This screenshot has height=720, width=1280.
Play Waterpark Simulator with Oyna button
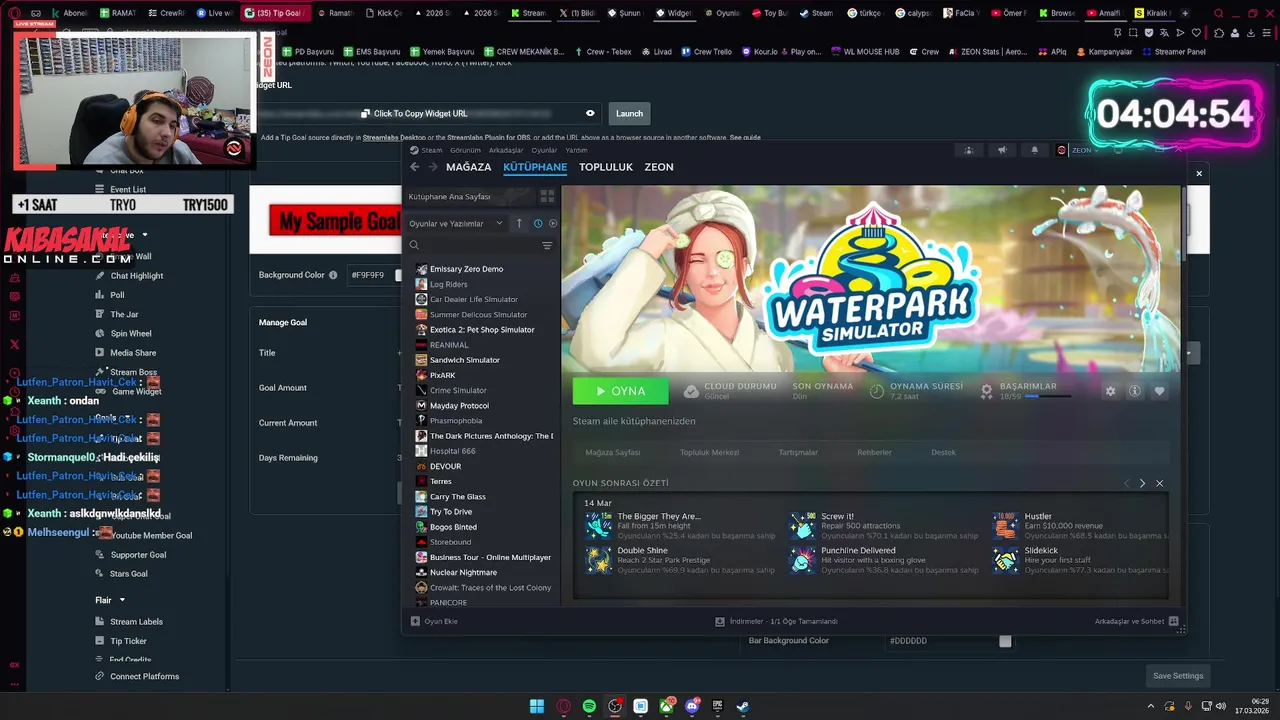click(620, 391)
